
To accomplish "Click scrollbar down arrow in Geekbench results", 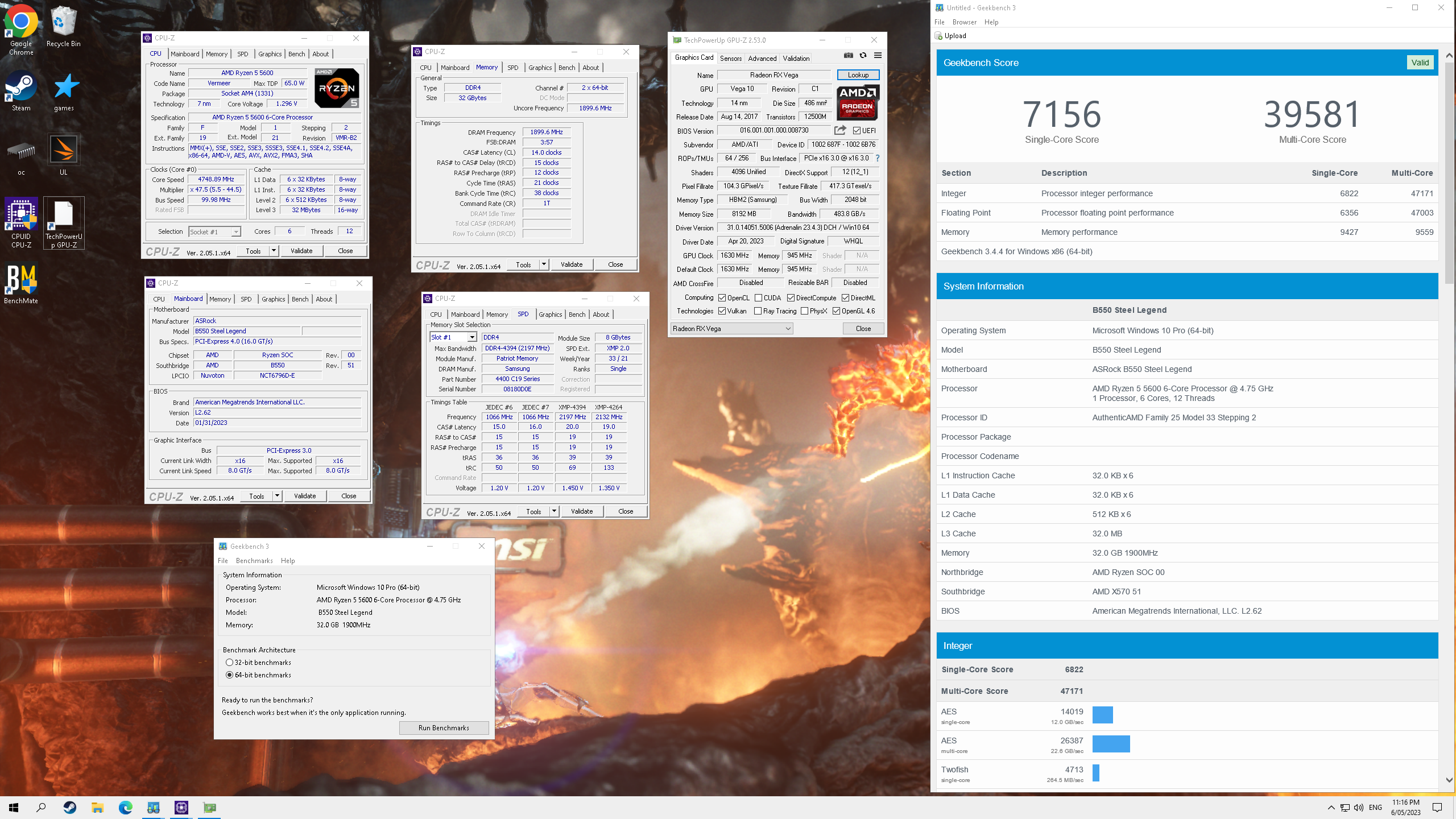I will pos(1449,780).
